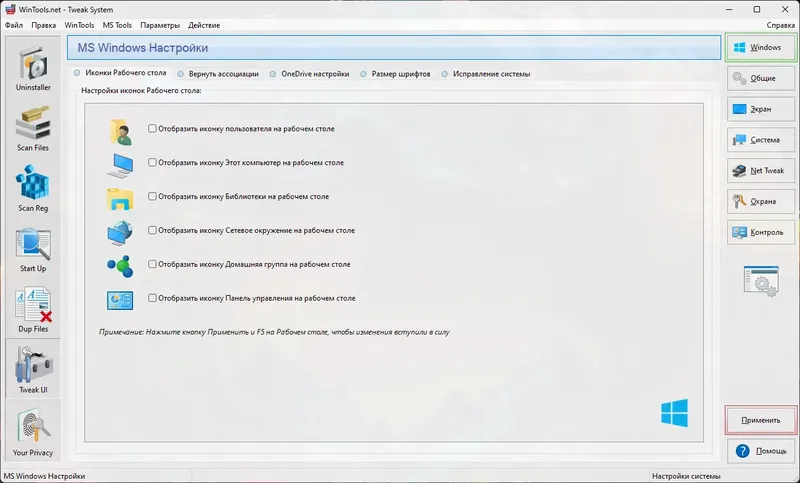Open the Файл menu
Screen dimensions: 800x483
coord(14,25)
